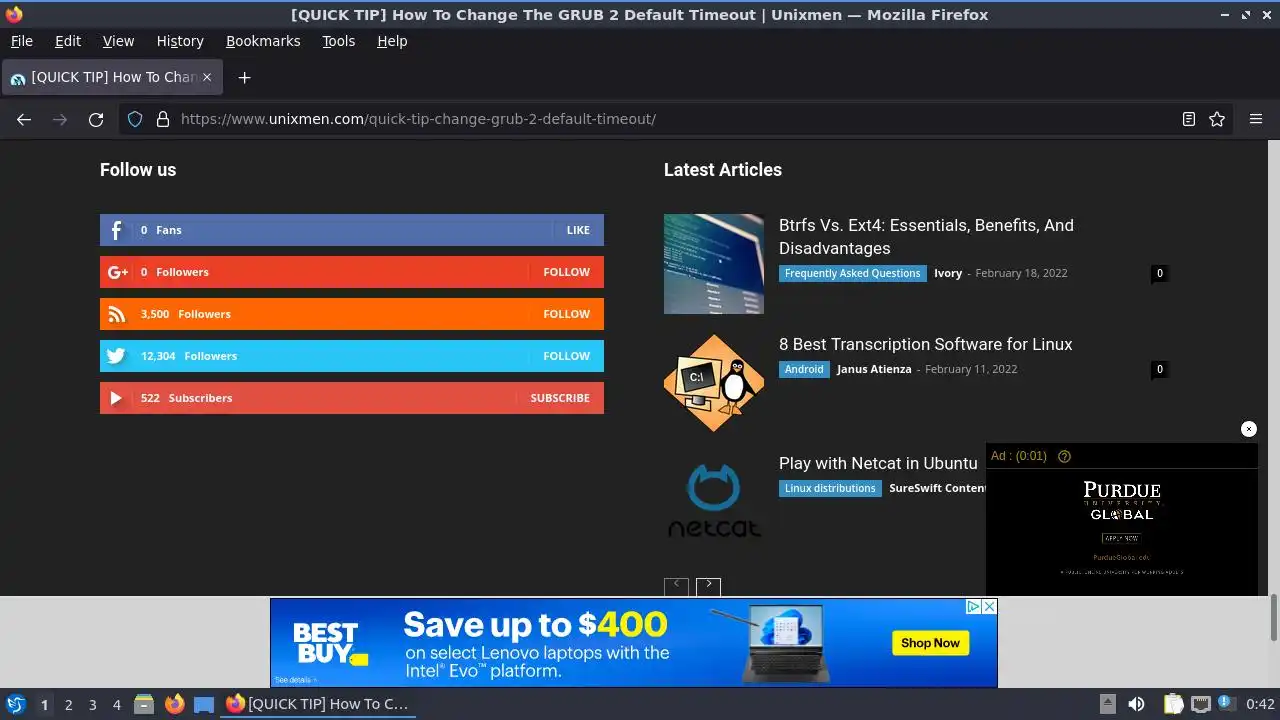Open the clipboard manager tray icon
The image size is (1280, 720).
pyautogui.click(x=1173, y=704)
